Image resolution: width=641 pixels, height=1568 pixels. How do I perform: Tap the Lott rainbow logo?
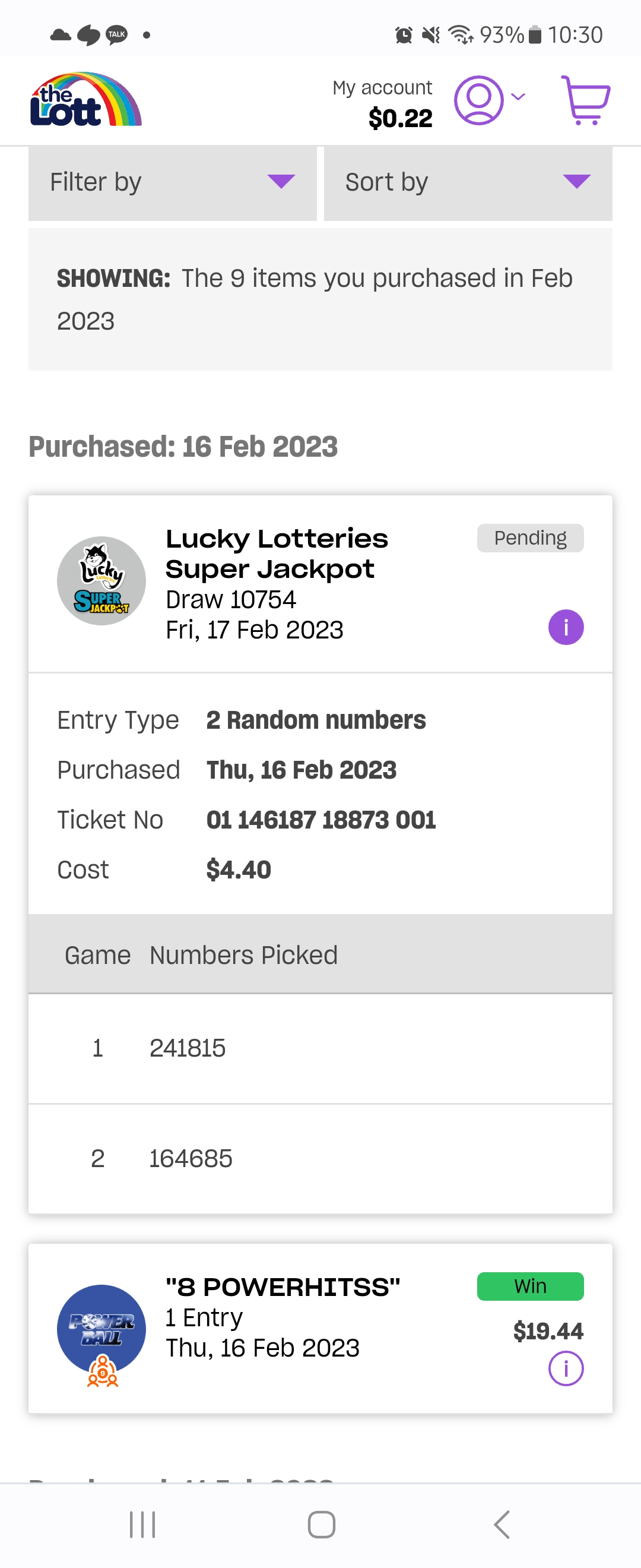click(x=85, y=100)
